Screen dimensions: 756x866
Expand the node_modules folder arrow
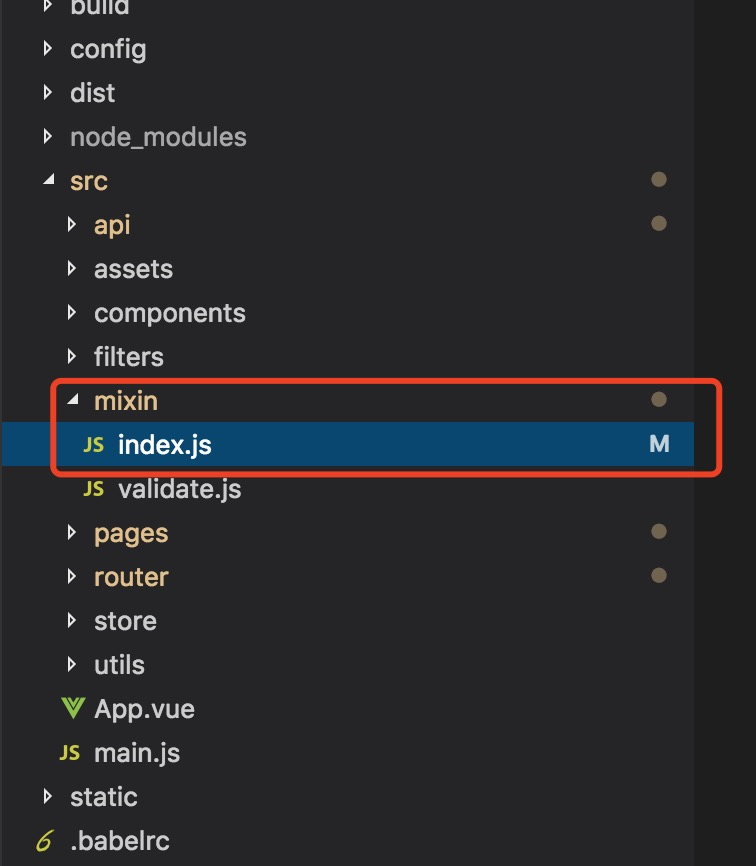point(48,137)
